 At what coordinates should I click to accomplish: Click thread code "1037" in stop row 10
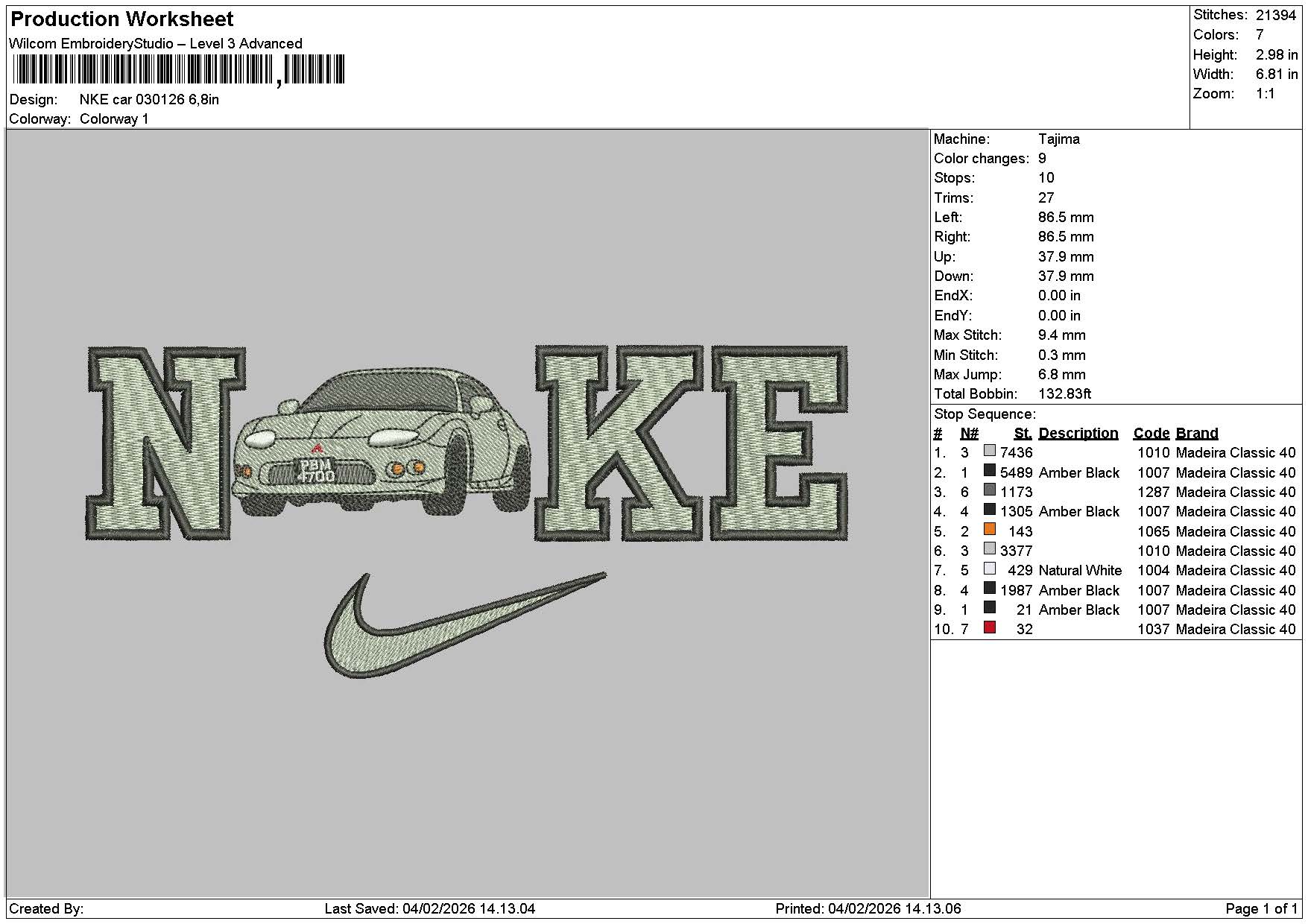(1154, 630)
